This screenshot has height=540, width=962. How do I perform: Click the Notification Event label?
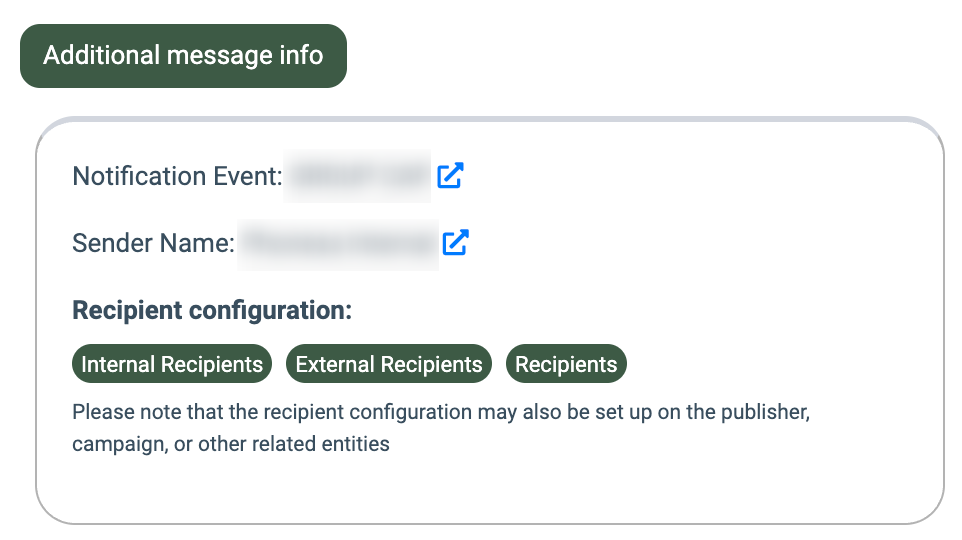click(x=178, y=176)
